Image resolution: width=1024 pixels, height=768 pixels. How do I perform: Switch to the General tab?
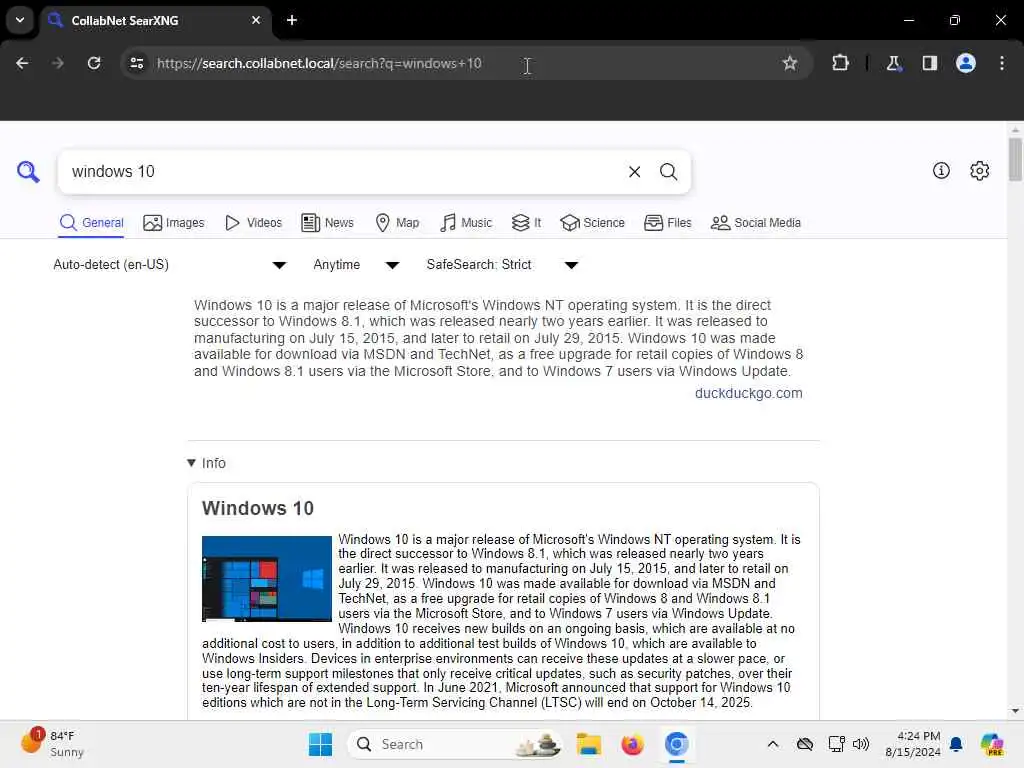[91, 223]
